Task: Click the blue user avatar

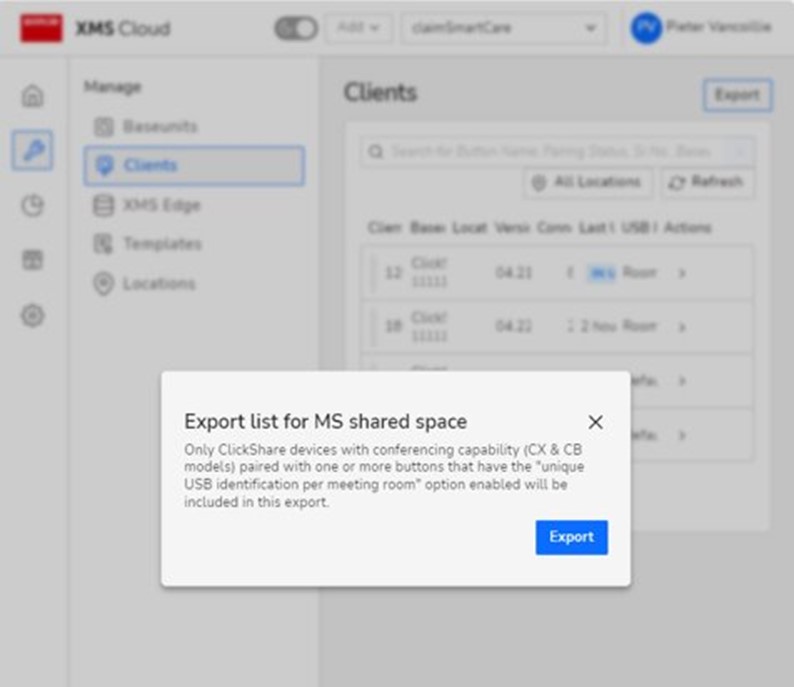Action: pyautogui.click(x=646, y=28)
